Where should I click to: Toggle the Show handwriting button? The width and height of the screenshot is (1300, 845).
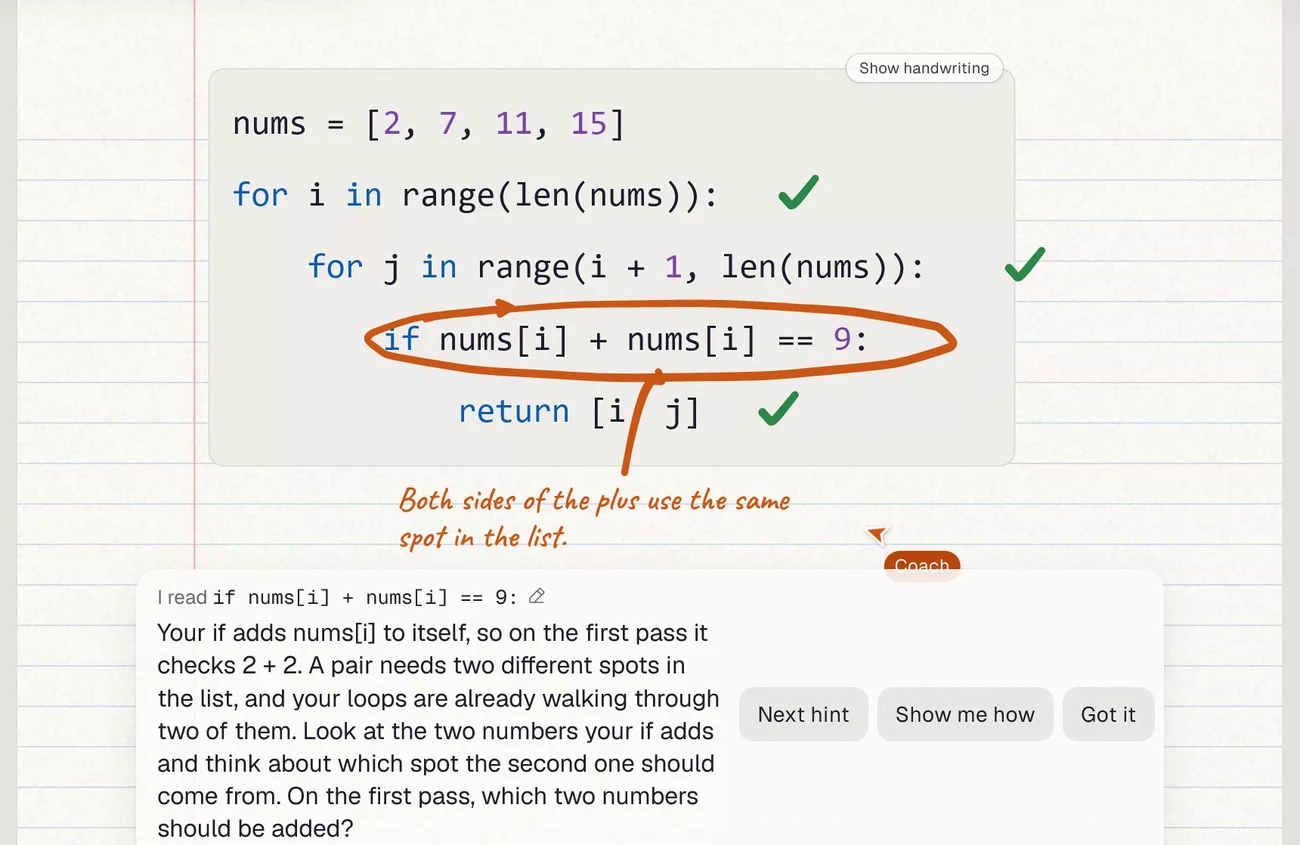924,68
